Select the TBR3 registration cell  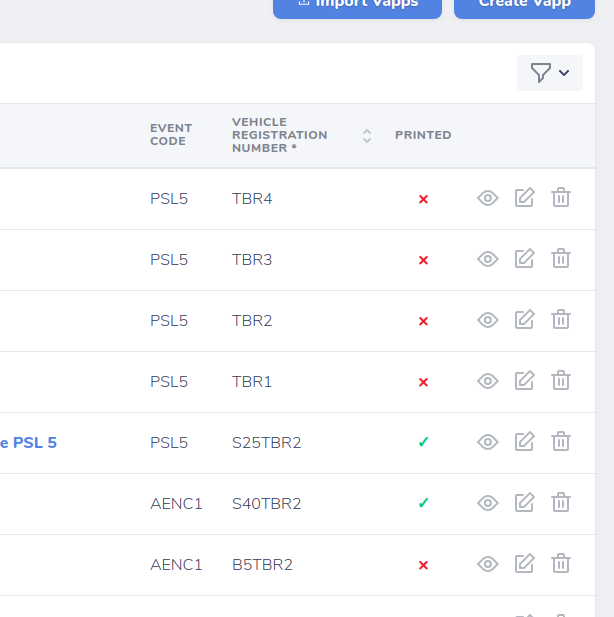tap(252, 260)
